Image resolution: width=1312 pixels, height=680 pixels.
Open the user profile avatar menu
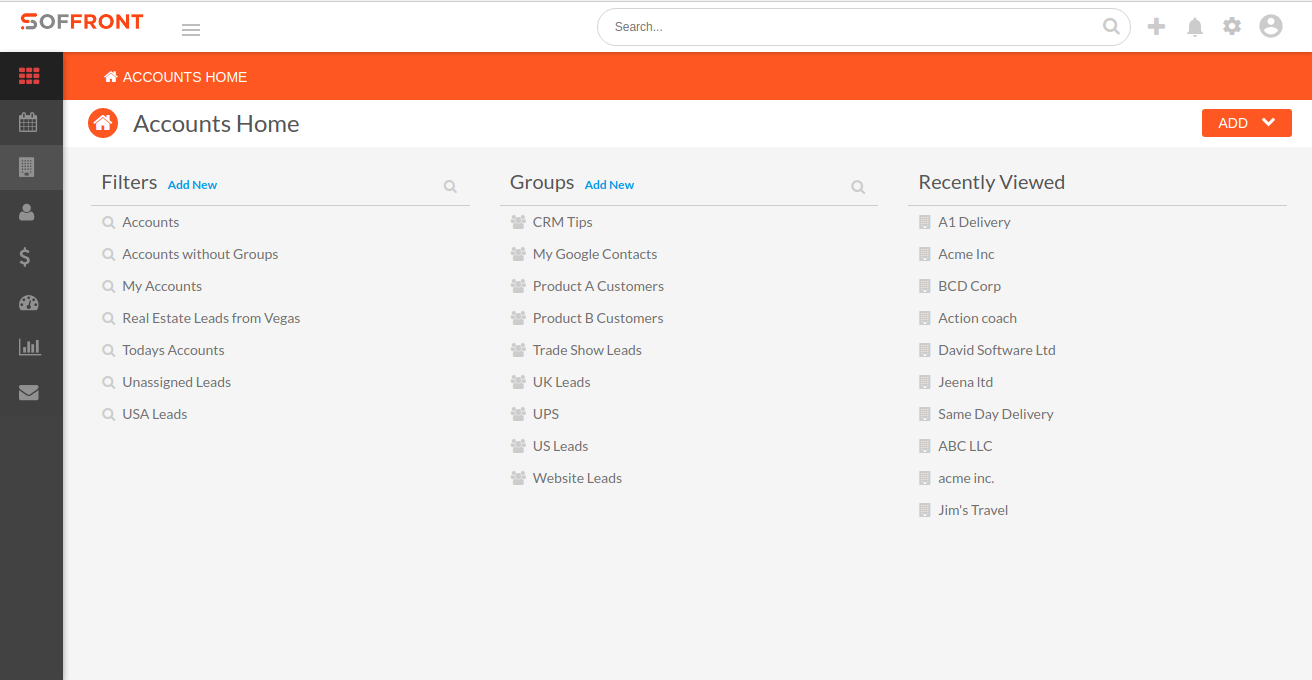coord(1270,27)
